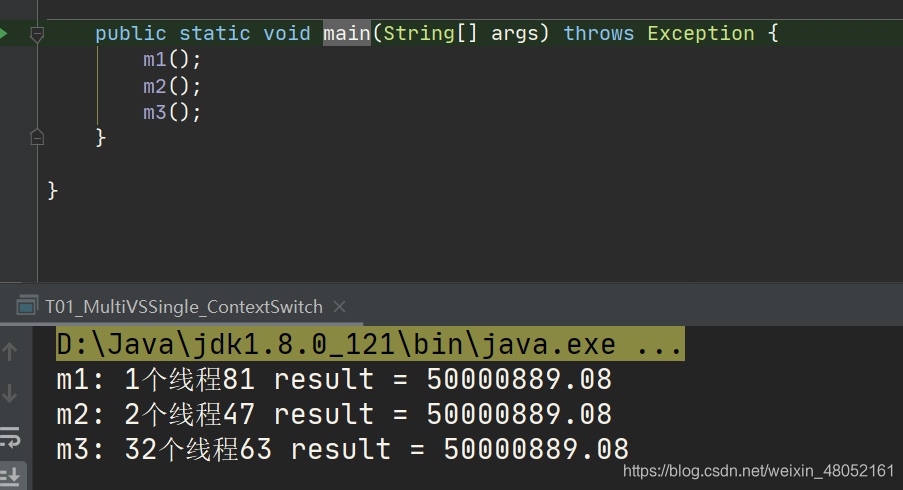Click the Exception type in throws clause

(x=701, y=33)
